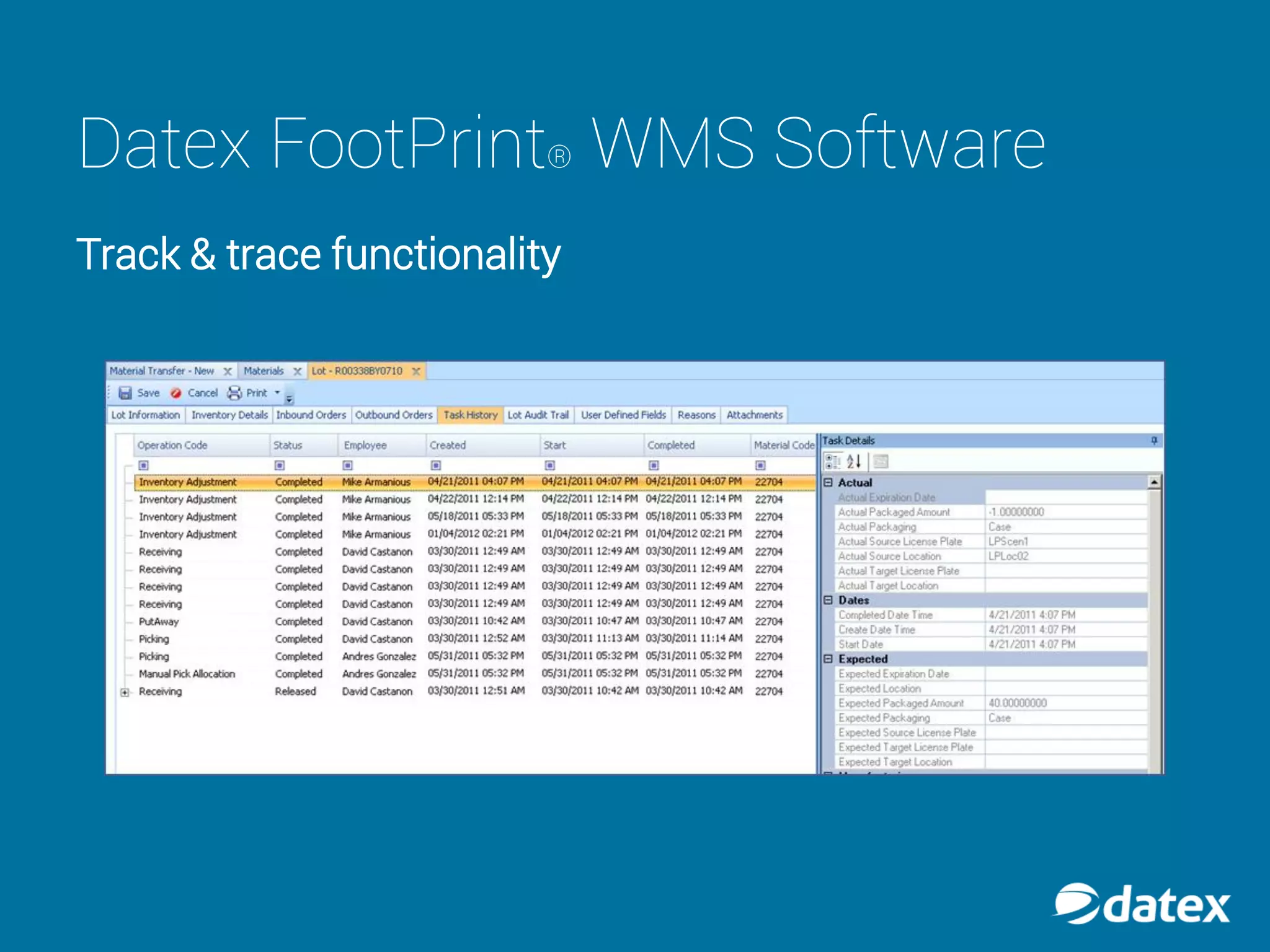The image size is (1270, 952).
Task: Open the Lot Audit Trail tab
Action: [538, 415]
